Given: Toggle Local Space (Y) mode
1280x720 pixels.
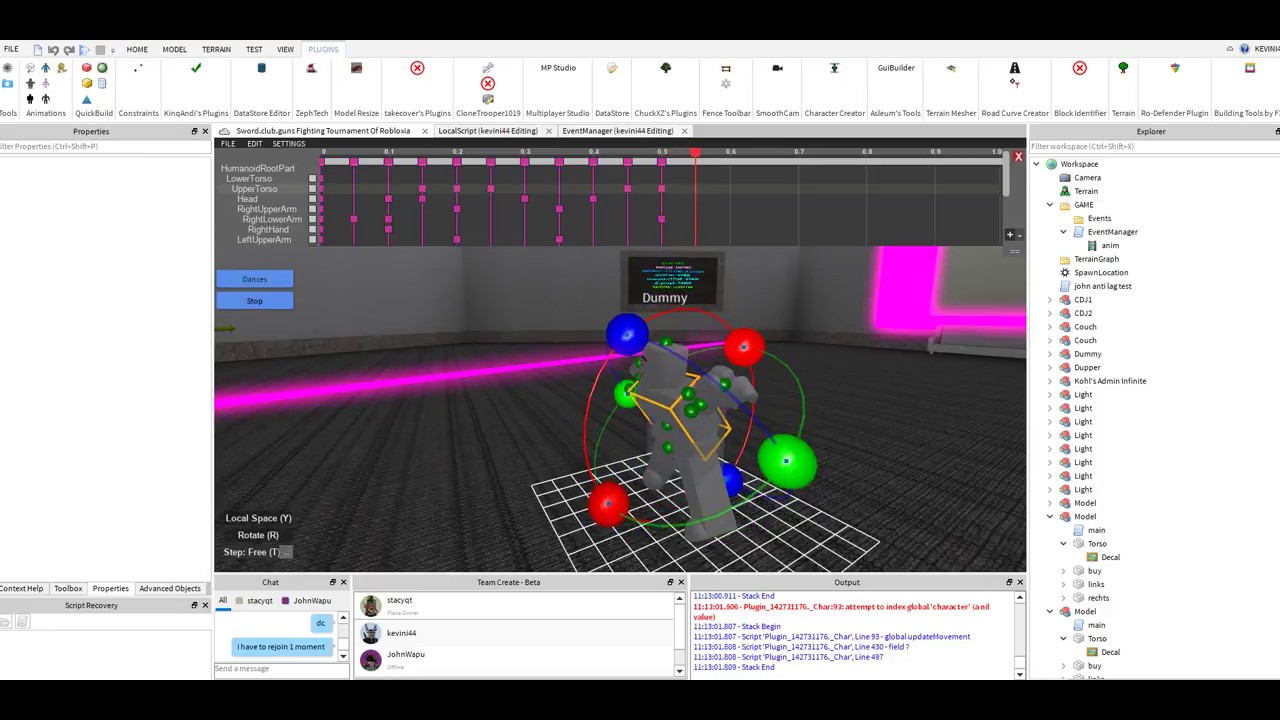Looking at the screenshot, I should click(258, 518).
